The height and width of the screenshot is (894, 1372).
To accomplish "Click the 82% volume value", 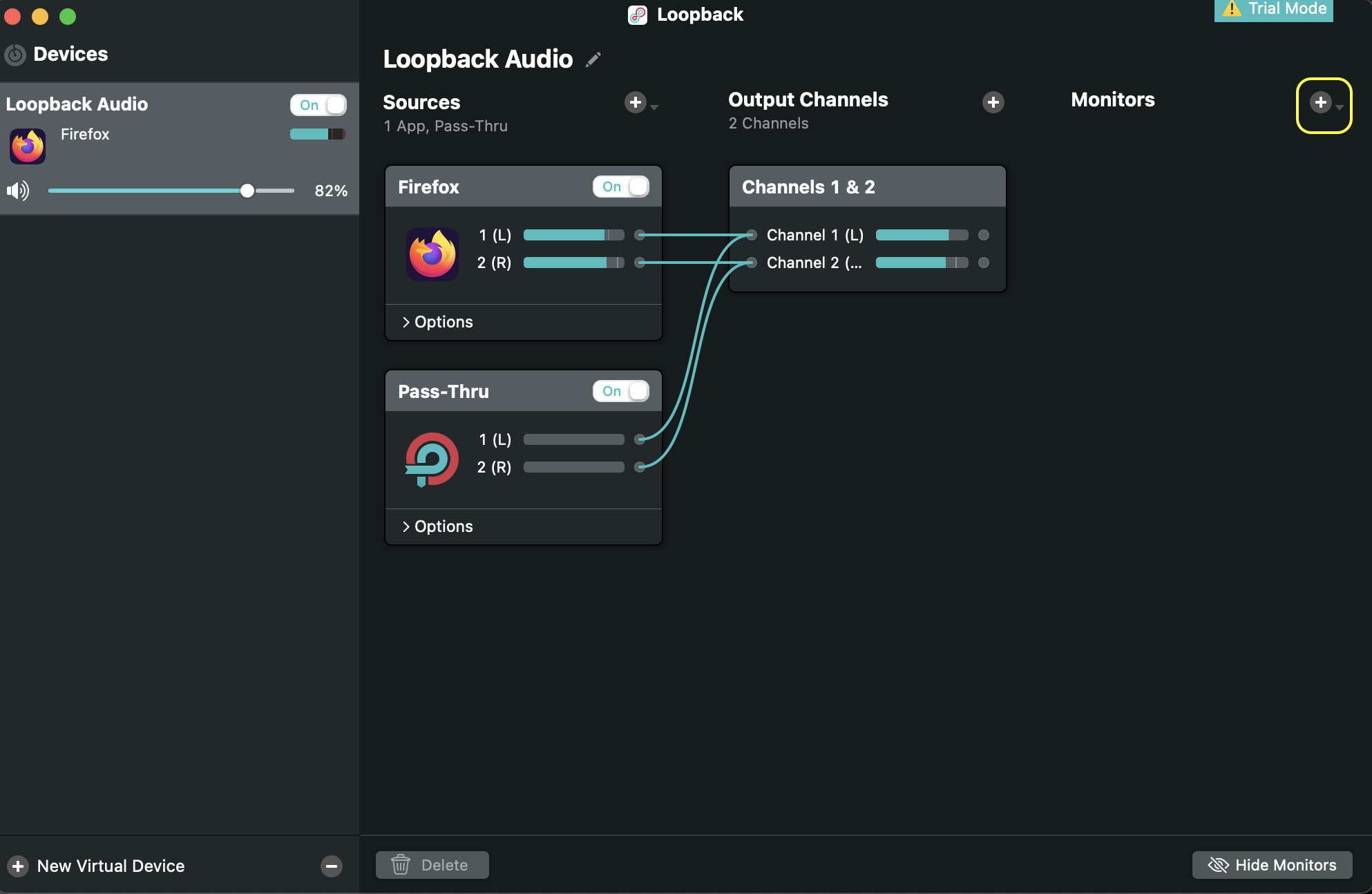I will 331,191.
